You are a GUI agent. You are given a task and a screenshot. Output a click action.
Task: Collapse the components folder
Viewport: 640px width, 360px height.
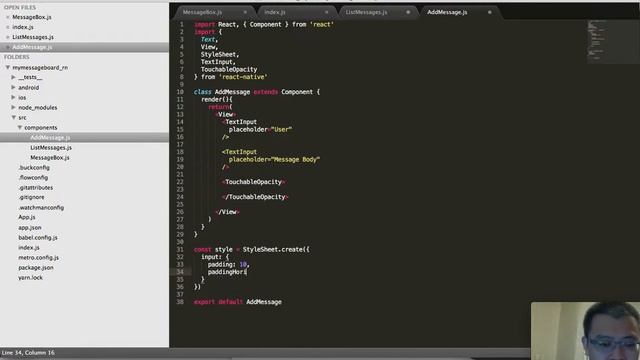(x=20, y=128)
